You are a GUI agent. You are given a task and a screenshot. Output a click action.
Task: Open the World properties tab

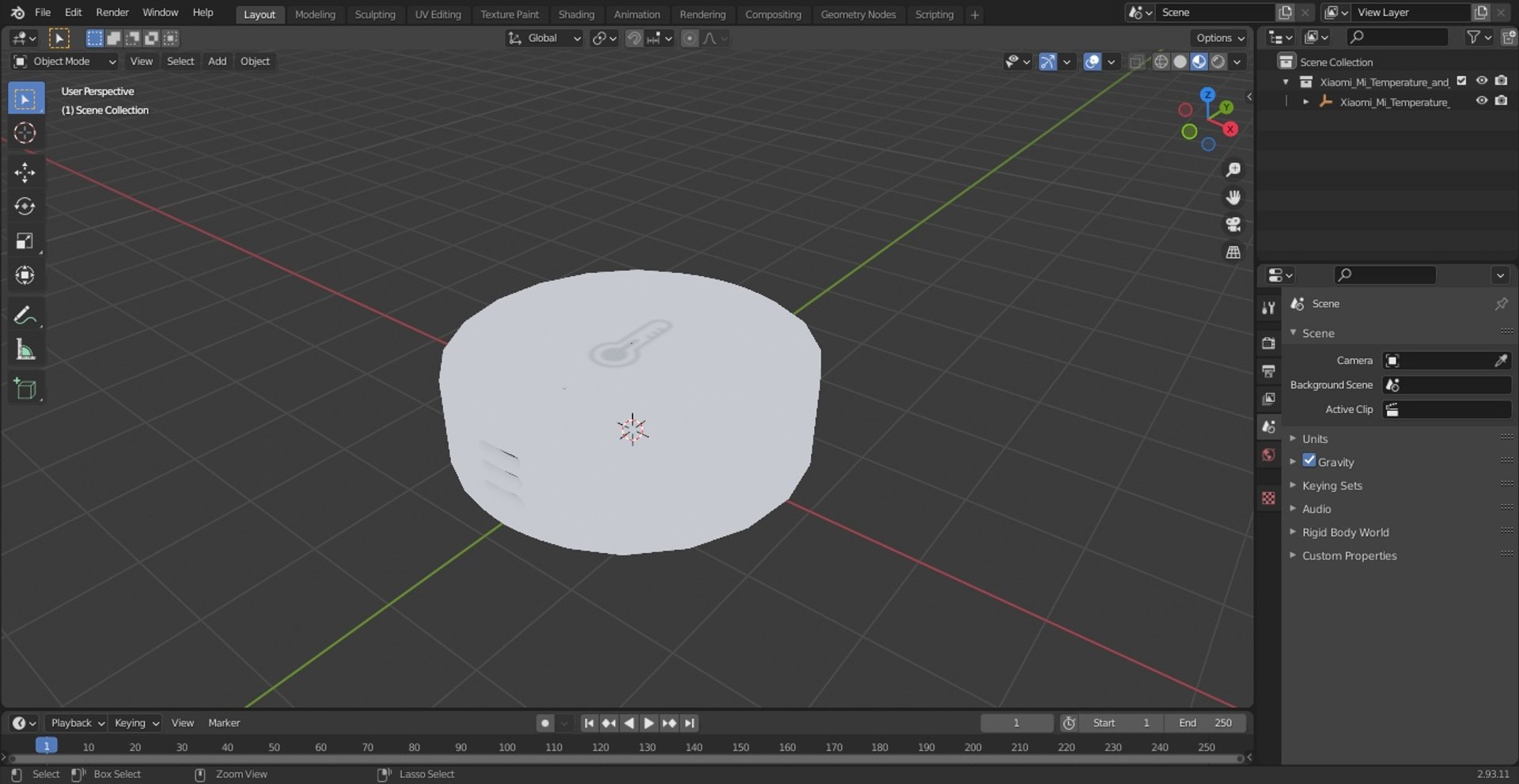pyautogui.click(x=1269, y=455)
